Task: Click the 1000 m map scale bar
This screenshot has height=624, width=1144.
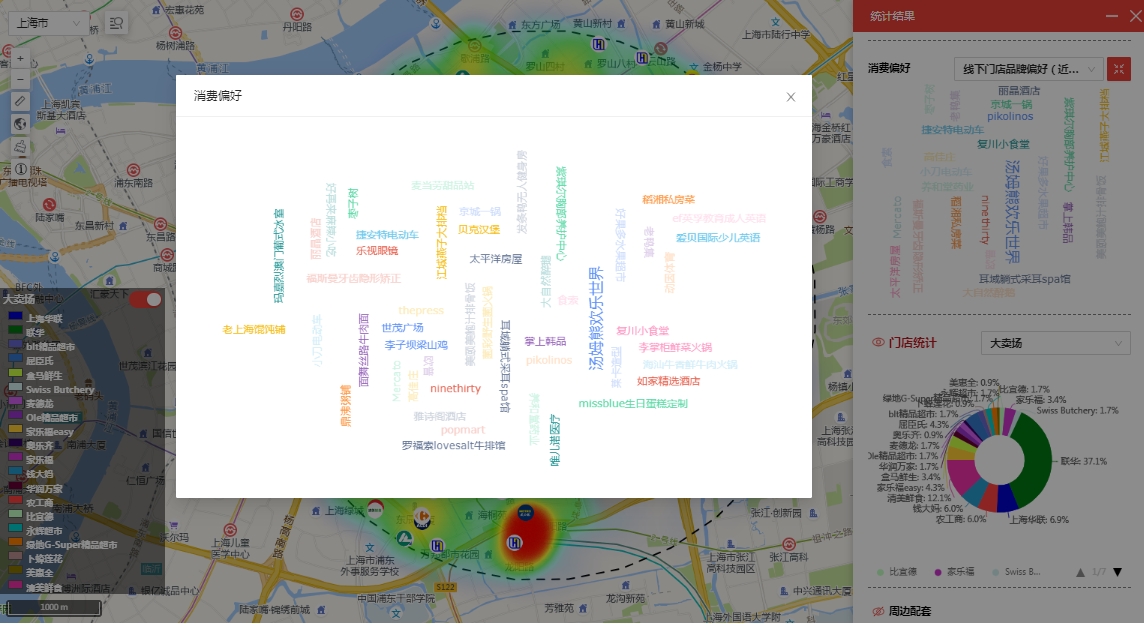Action: coord(54,607)
